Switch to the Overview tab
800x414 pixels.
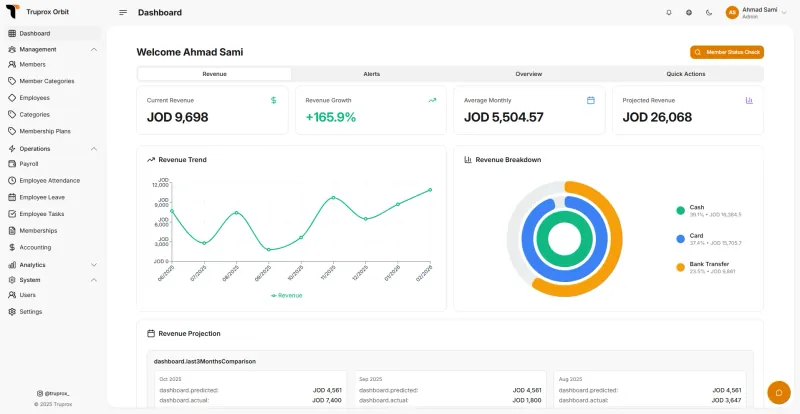click(x=529, y=74)
